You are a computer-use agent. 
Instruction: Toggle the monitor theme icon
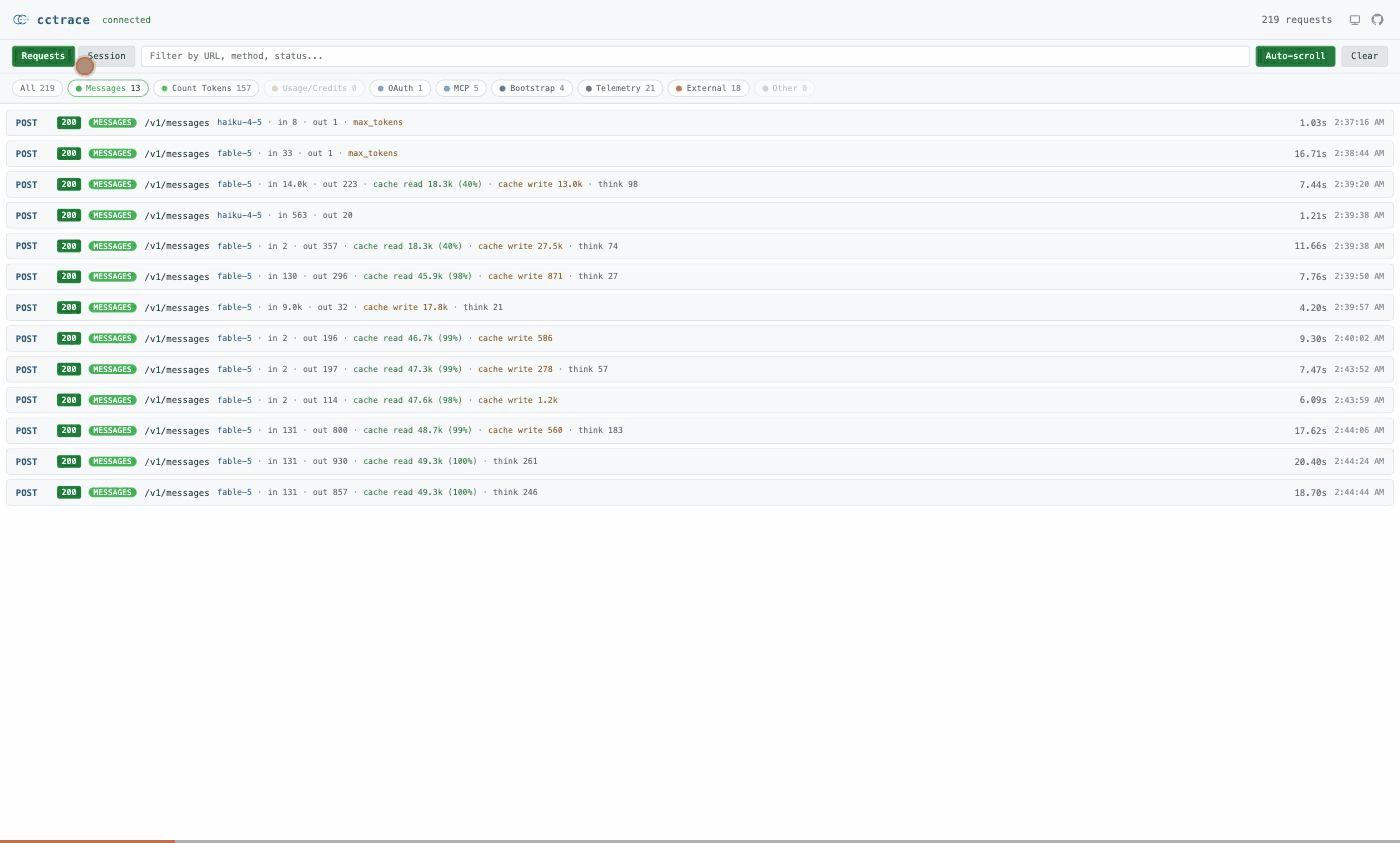coord(1355,20)
